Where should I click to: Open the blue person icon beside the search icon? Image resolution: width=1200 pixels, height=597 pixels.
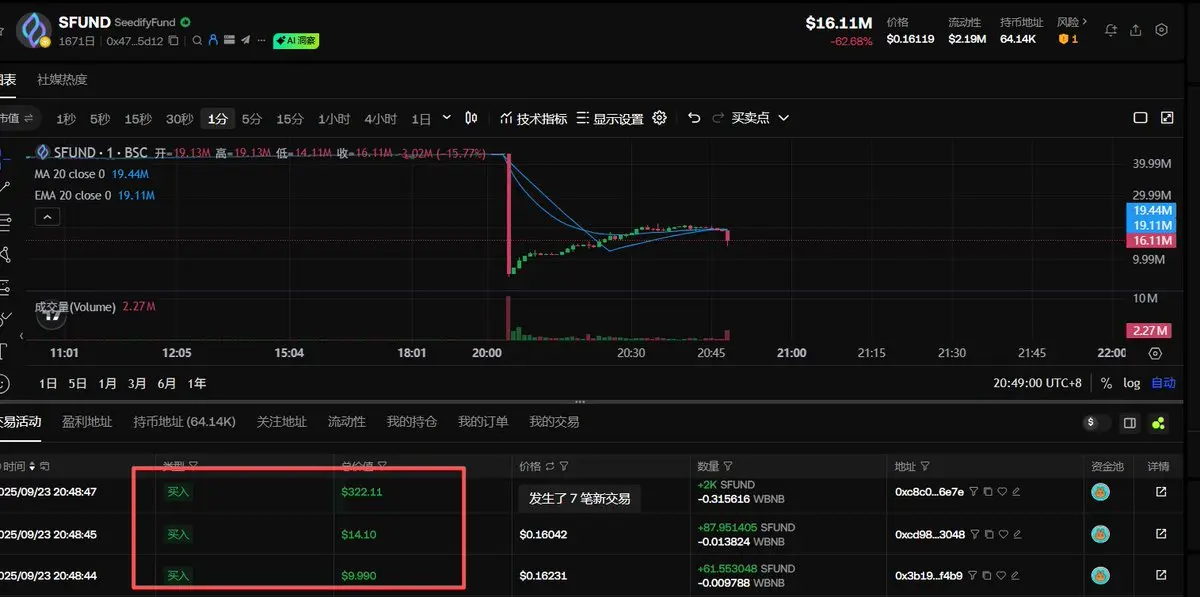[x=213, y=41]
